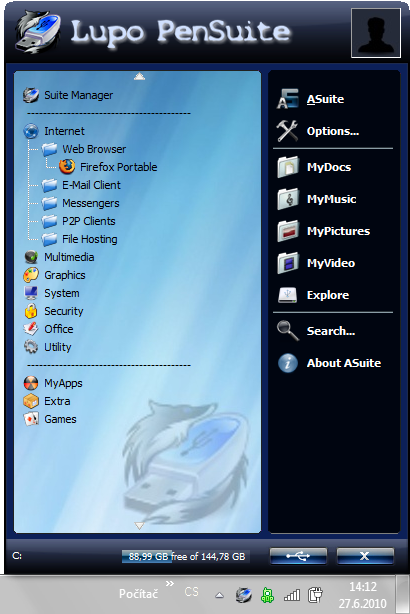Image resolution: width=410 pixels, height=614 pixels.
Task: Click the USB eject button
Action: (298, 556)
